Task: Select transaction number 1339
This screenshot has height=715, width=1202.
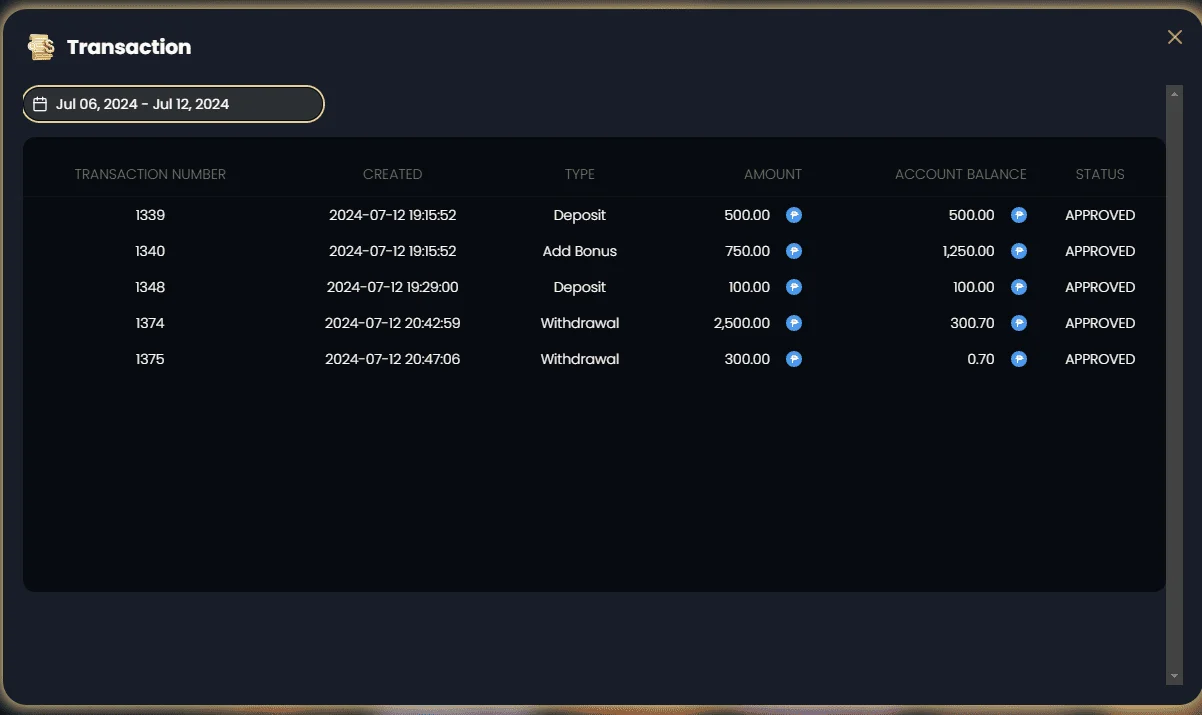Action: (x=150, y=215)
